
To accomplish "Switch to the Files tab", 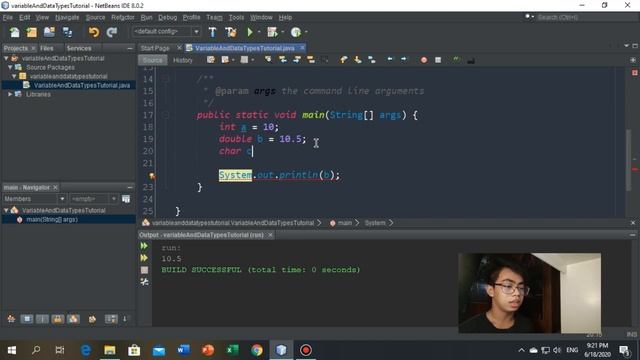I will (47, 48).
